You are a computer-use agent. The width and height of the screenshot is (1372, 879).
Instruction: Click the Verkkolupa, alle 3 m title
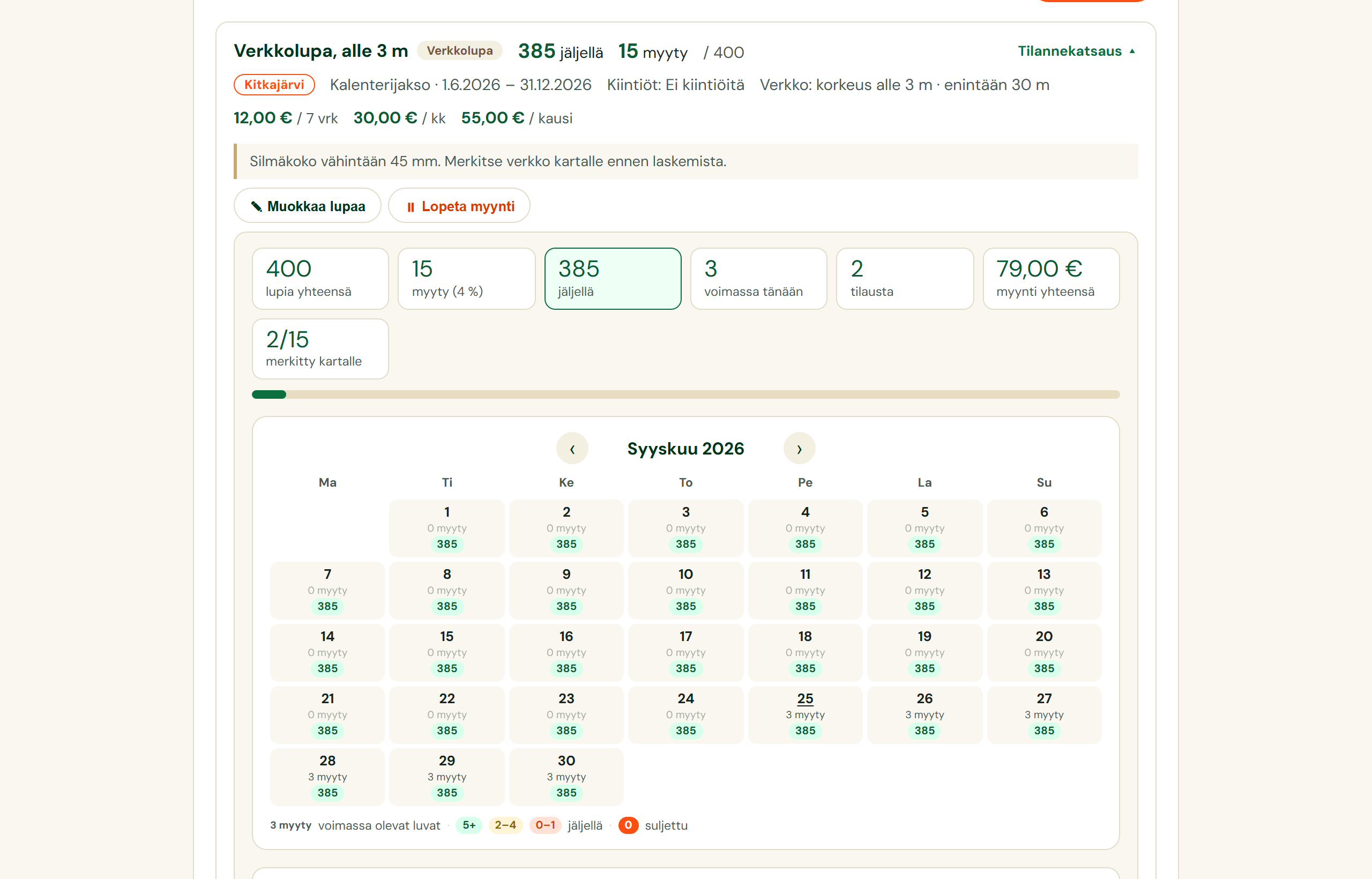[320, 51]
